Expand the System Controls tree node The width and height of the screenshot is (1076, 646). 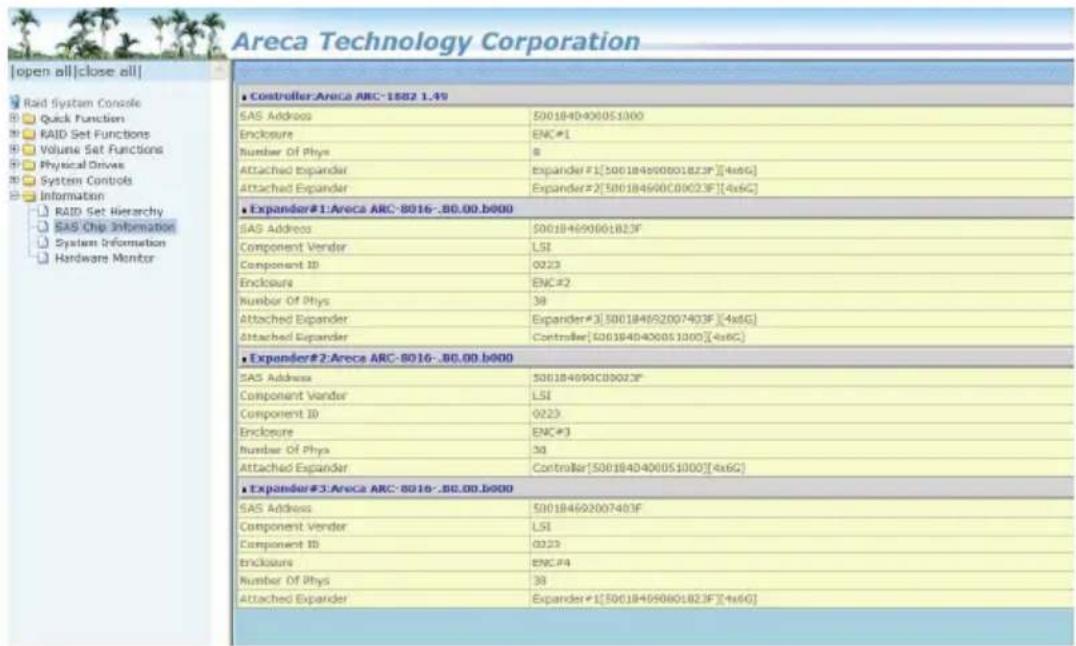[14, 180]
